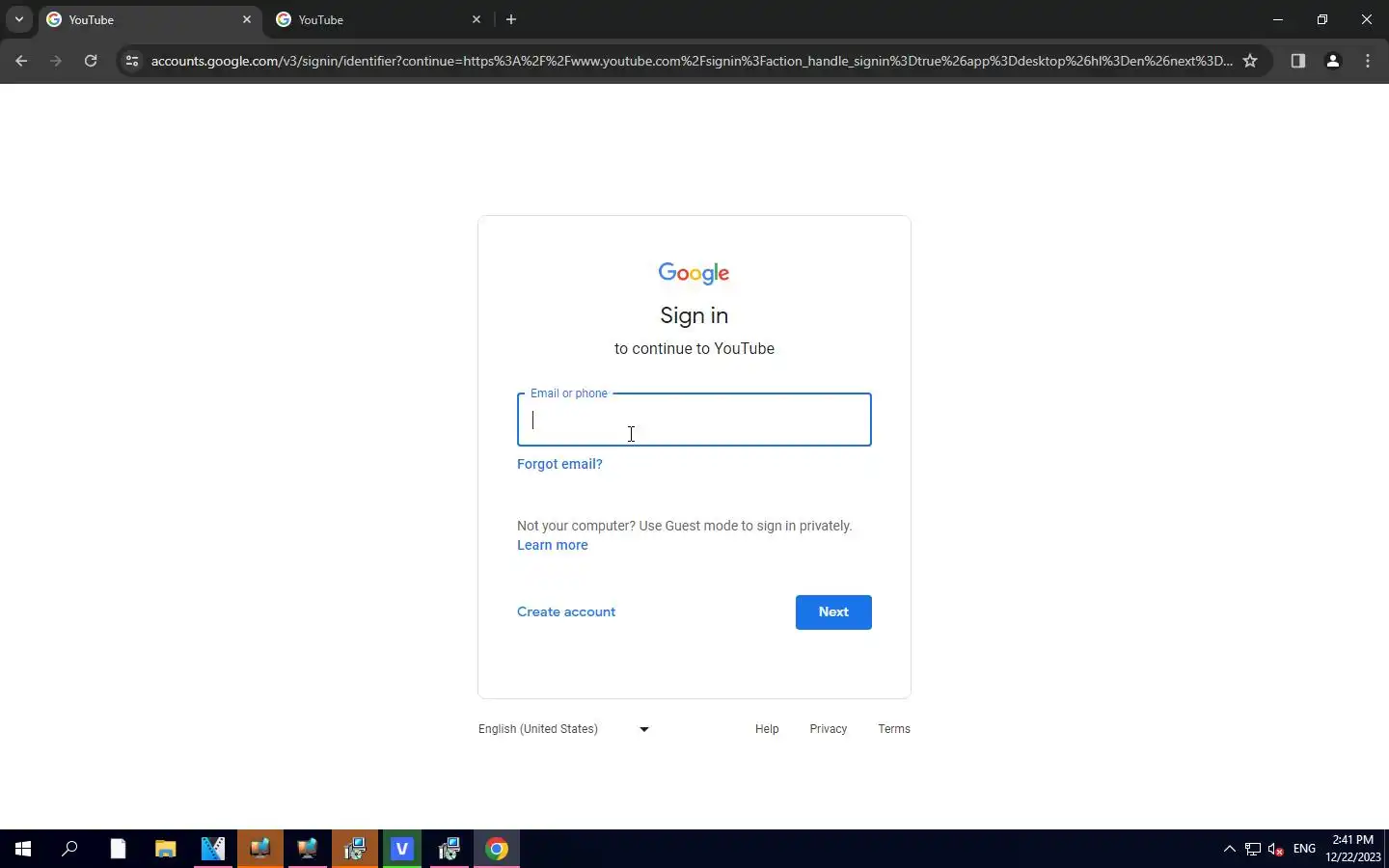Click the browser Back arrow
The image size is (1389, 868).
tap(21, 61)
